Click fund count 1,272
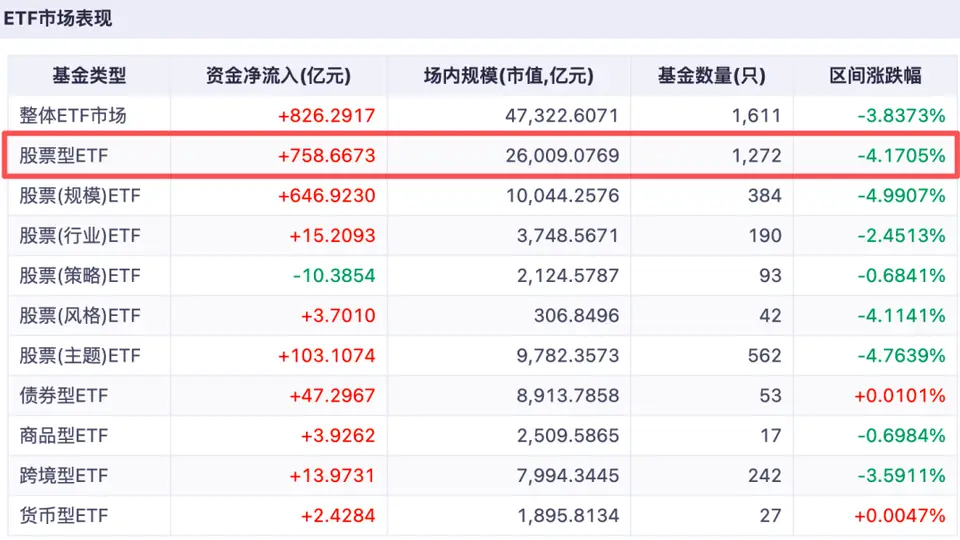This screenshot has height=540, width=960. 757,156
